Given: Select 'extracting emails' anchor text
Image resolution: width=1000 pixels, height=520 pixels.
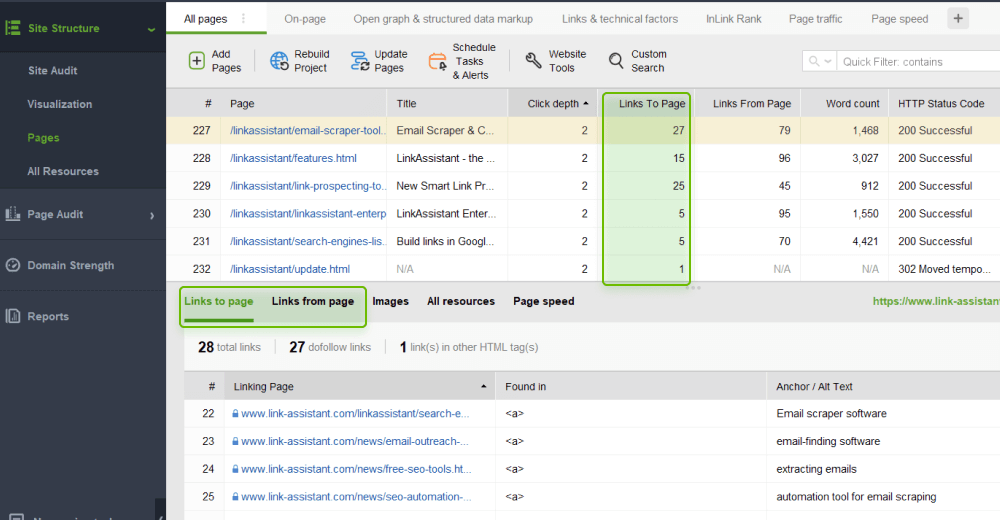Looking at the screenshot, I should coord(816,469).
